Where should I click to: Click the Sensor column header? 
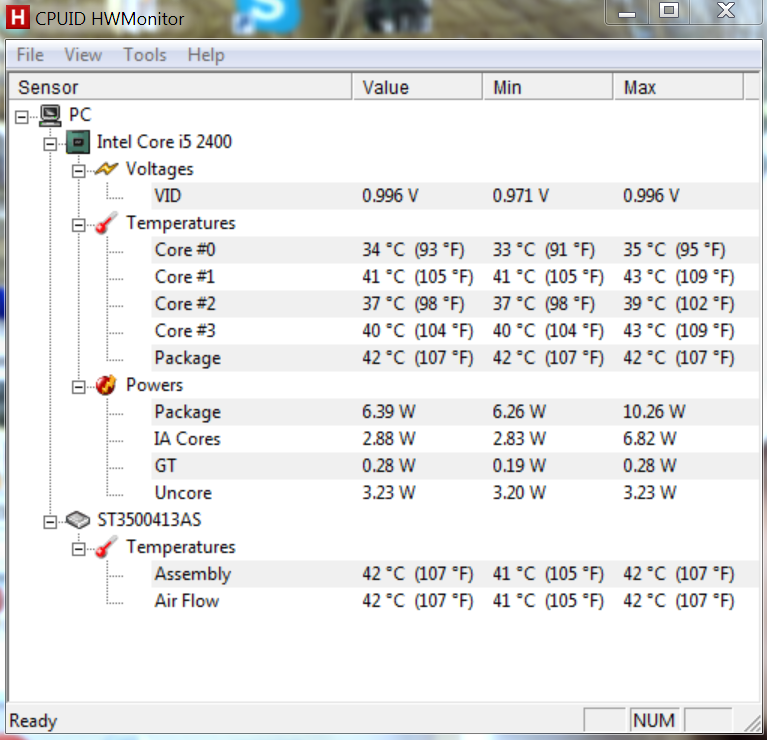(x=180, y=88)
